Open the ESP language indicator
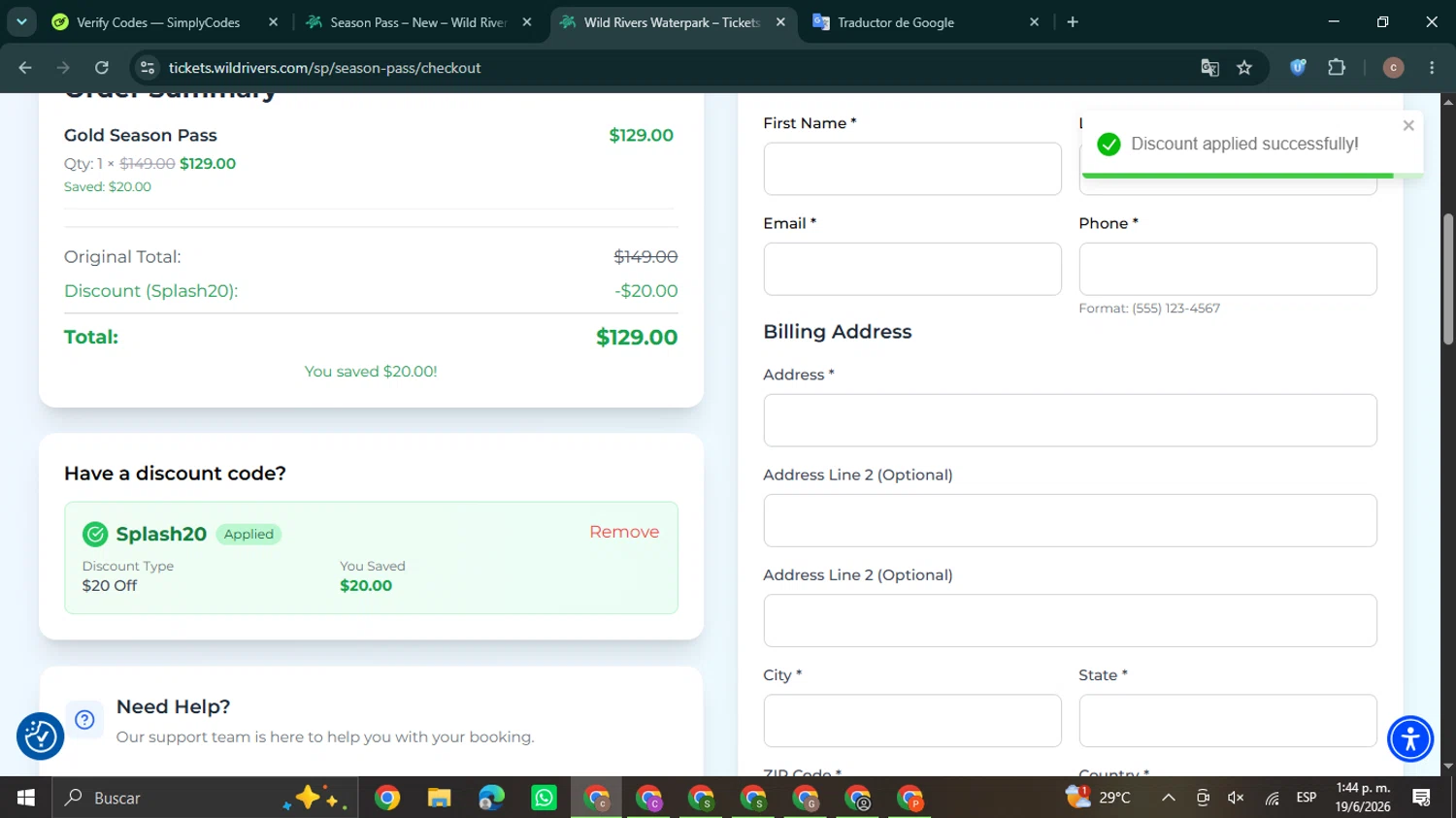The height and width of the screenshot is (818, 1456). point(1307,798)
